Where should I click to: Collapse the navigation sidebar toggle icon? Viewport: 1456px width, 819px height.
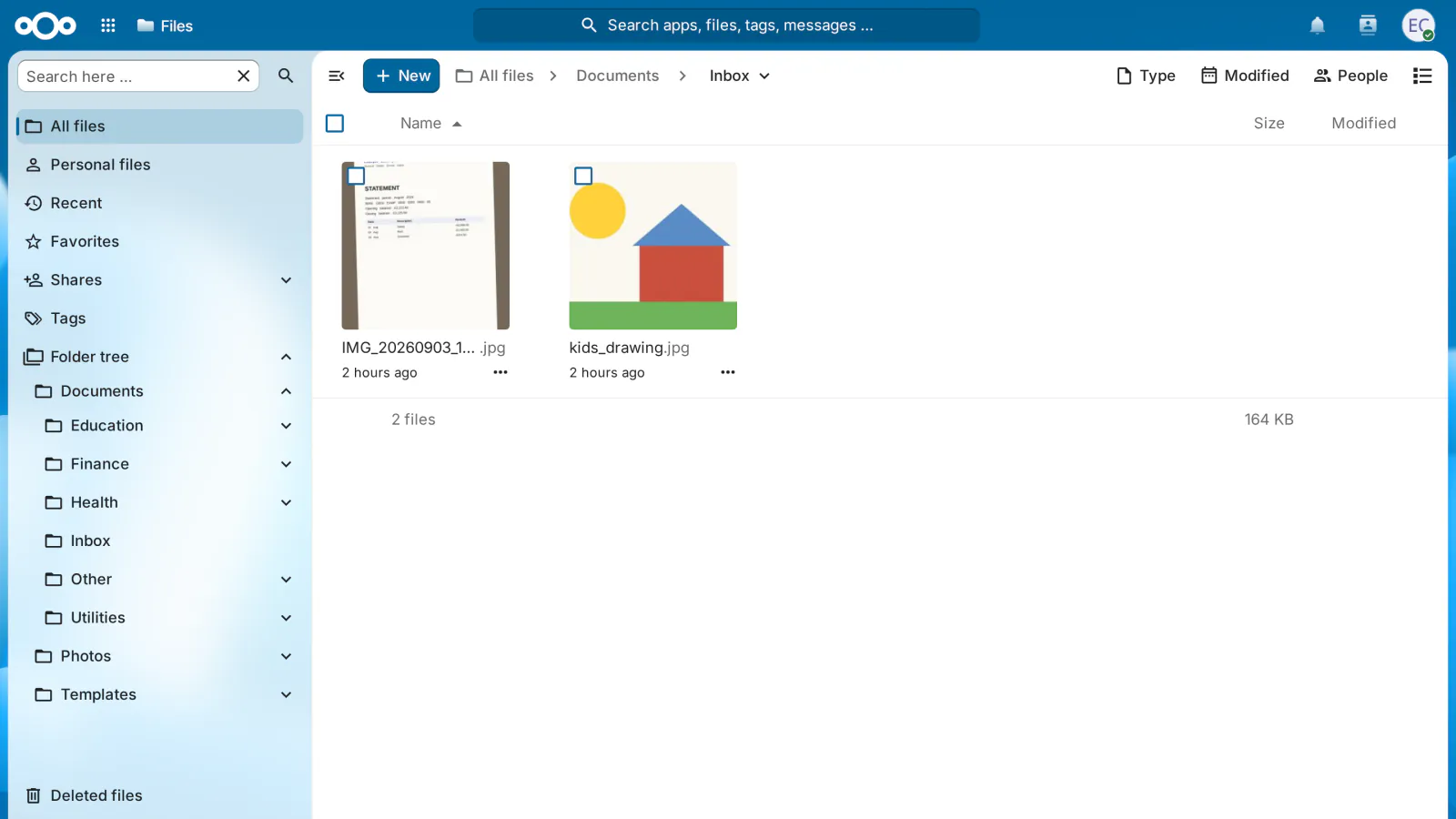337,76
